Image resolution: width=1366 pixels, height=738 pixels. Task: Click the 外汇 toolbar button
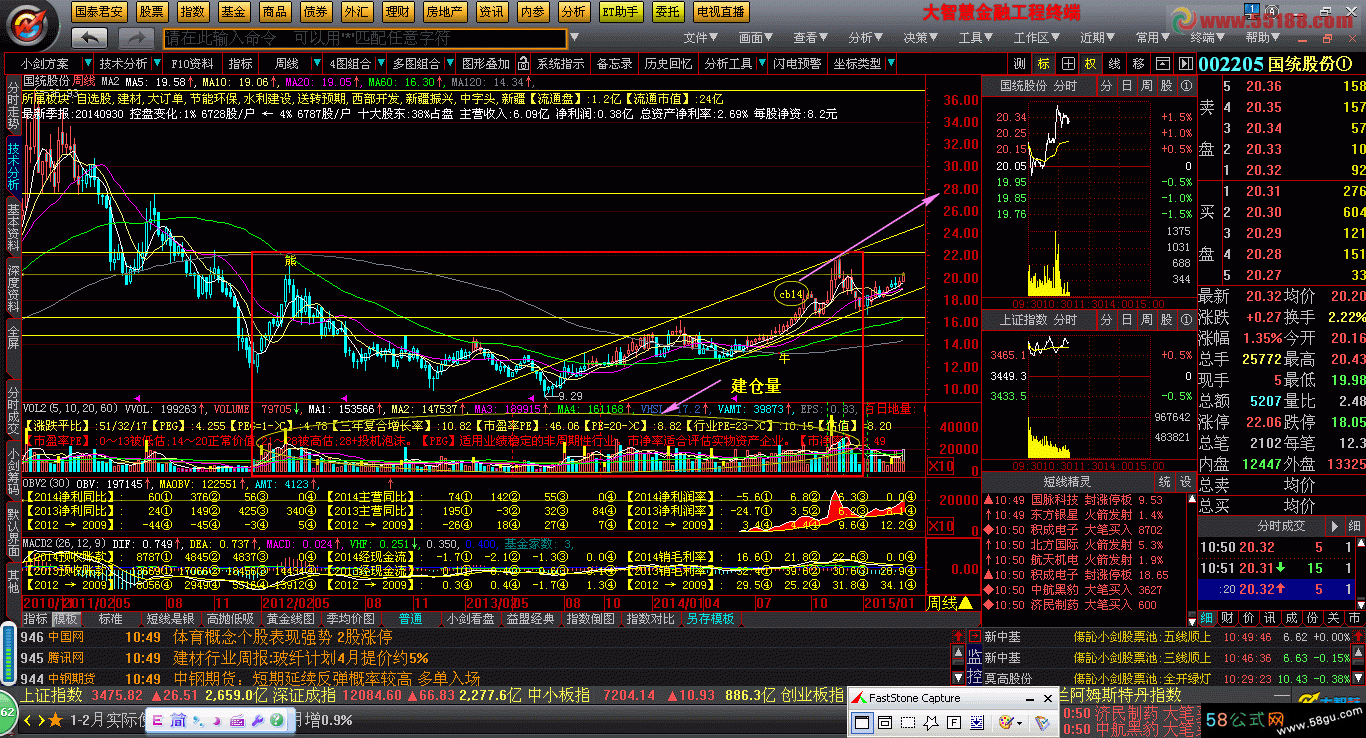(x=356, y=12)
